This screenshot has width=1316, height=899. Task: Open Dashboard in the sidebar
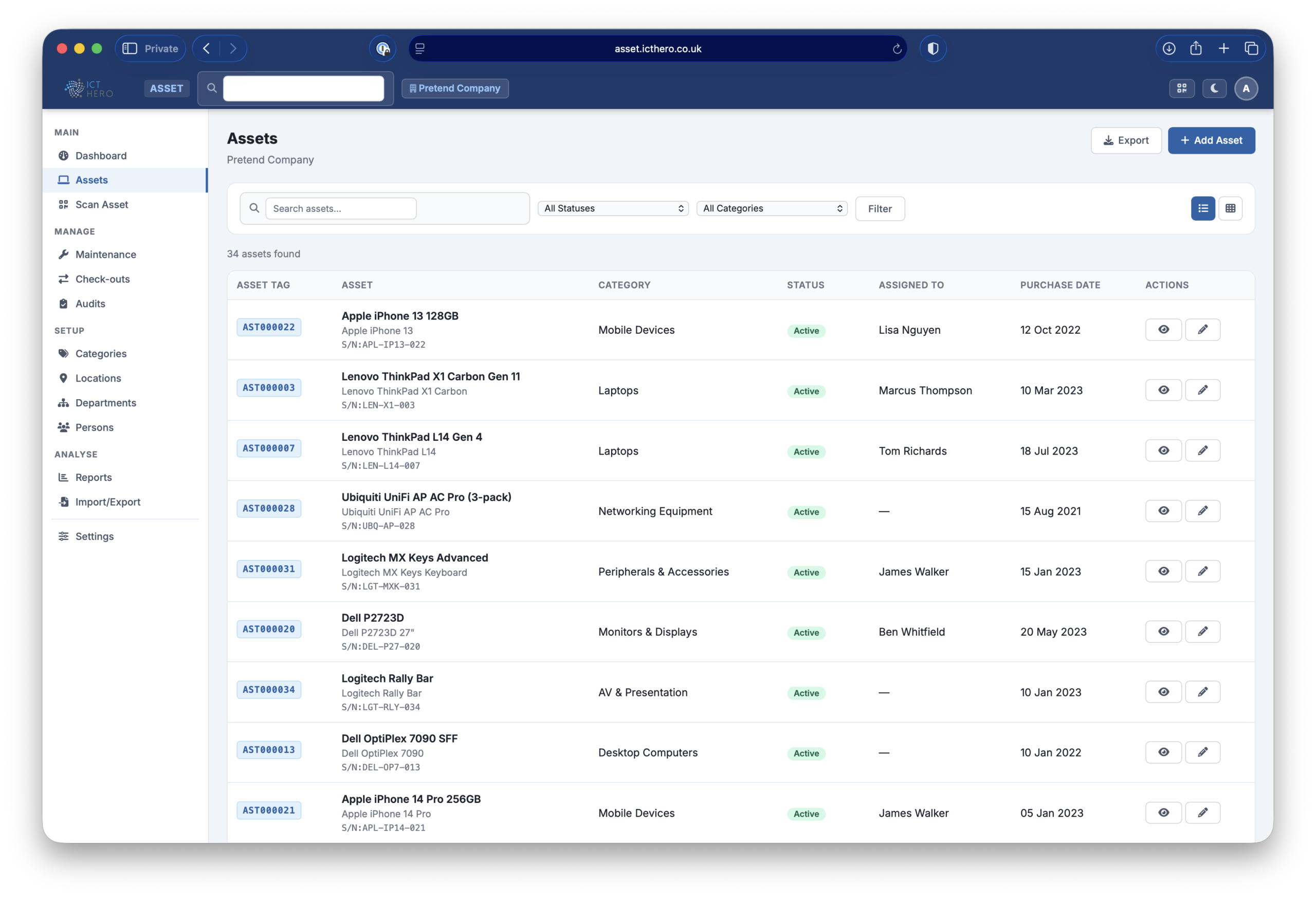[x=125, y=156]
